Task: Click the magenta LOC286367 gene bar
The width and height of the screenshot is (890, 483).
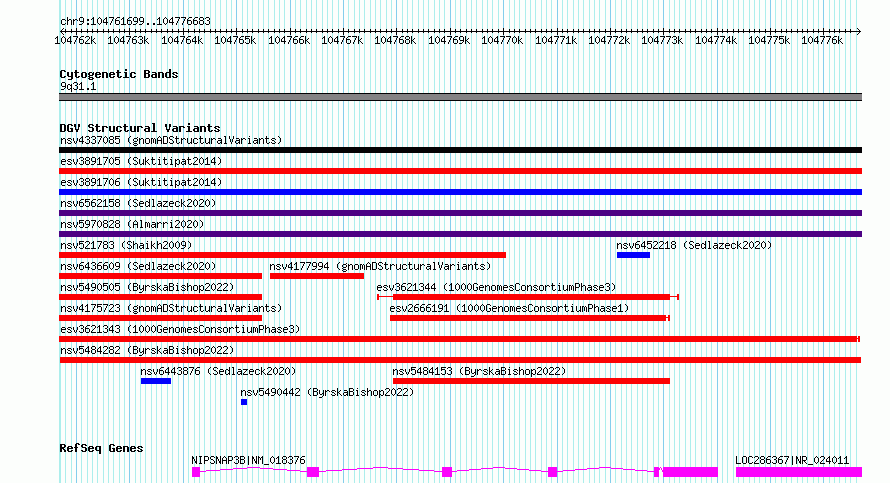Action: (x=799, y=472)
